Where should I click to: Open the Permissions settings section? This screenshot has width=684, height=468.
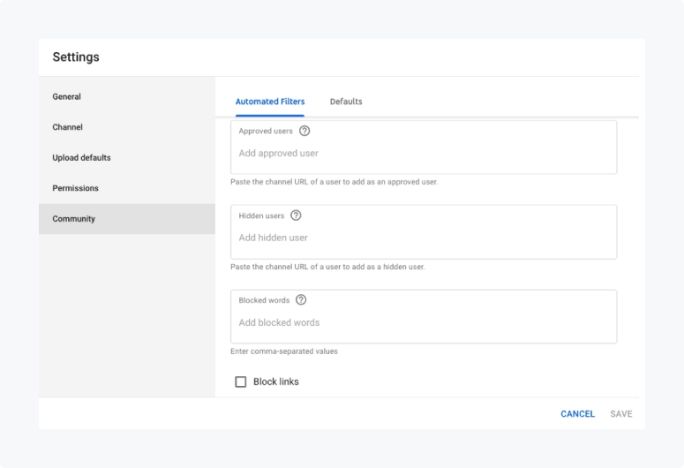(76, 188)
